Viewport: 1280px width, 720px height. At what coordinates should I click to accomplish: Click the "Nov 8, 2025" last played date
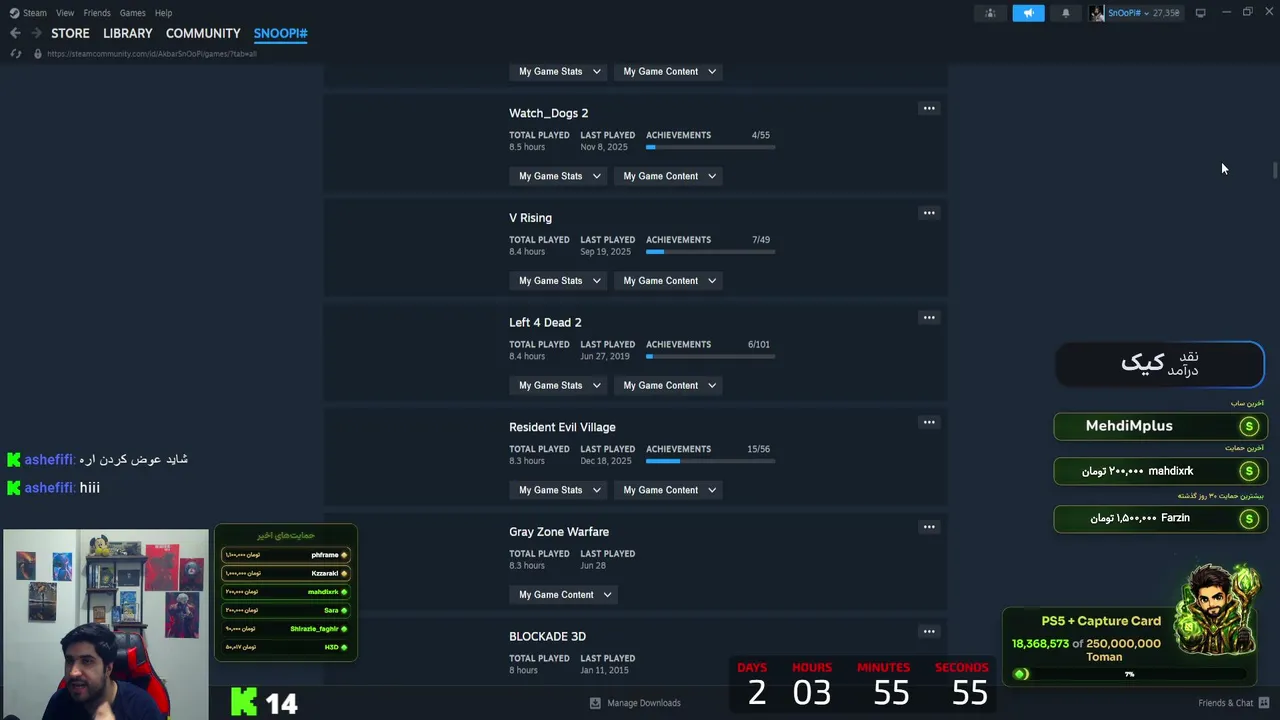(x=604, y=147)
